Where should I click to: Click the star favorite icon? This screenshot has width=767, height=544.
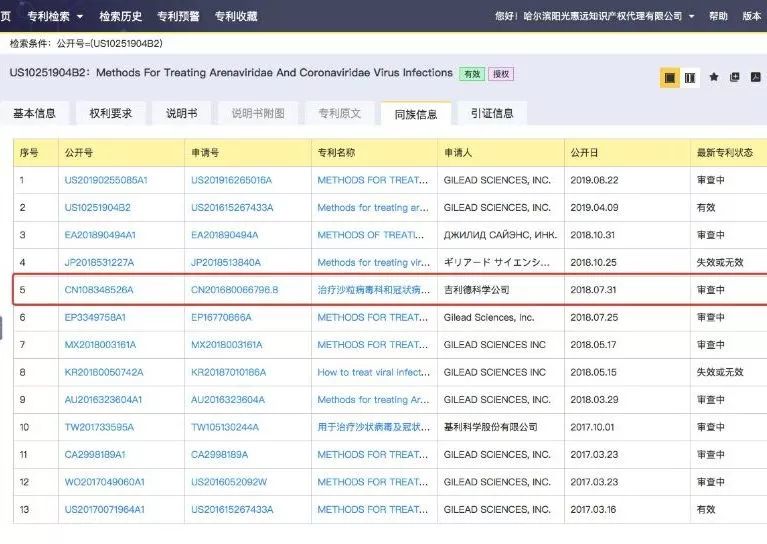pyautogui.click(x=714, y=77)
